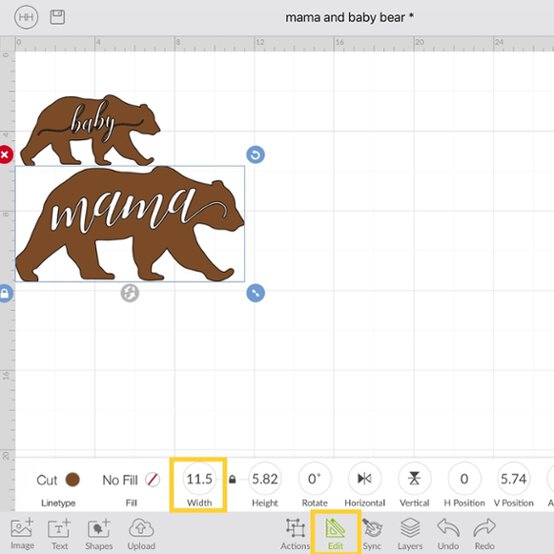Add text with the Text tool
The height and width of the screenshot is (554, 554).
[59, 534]
